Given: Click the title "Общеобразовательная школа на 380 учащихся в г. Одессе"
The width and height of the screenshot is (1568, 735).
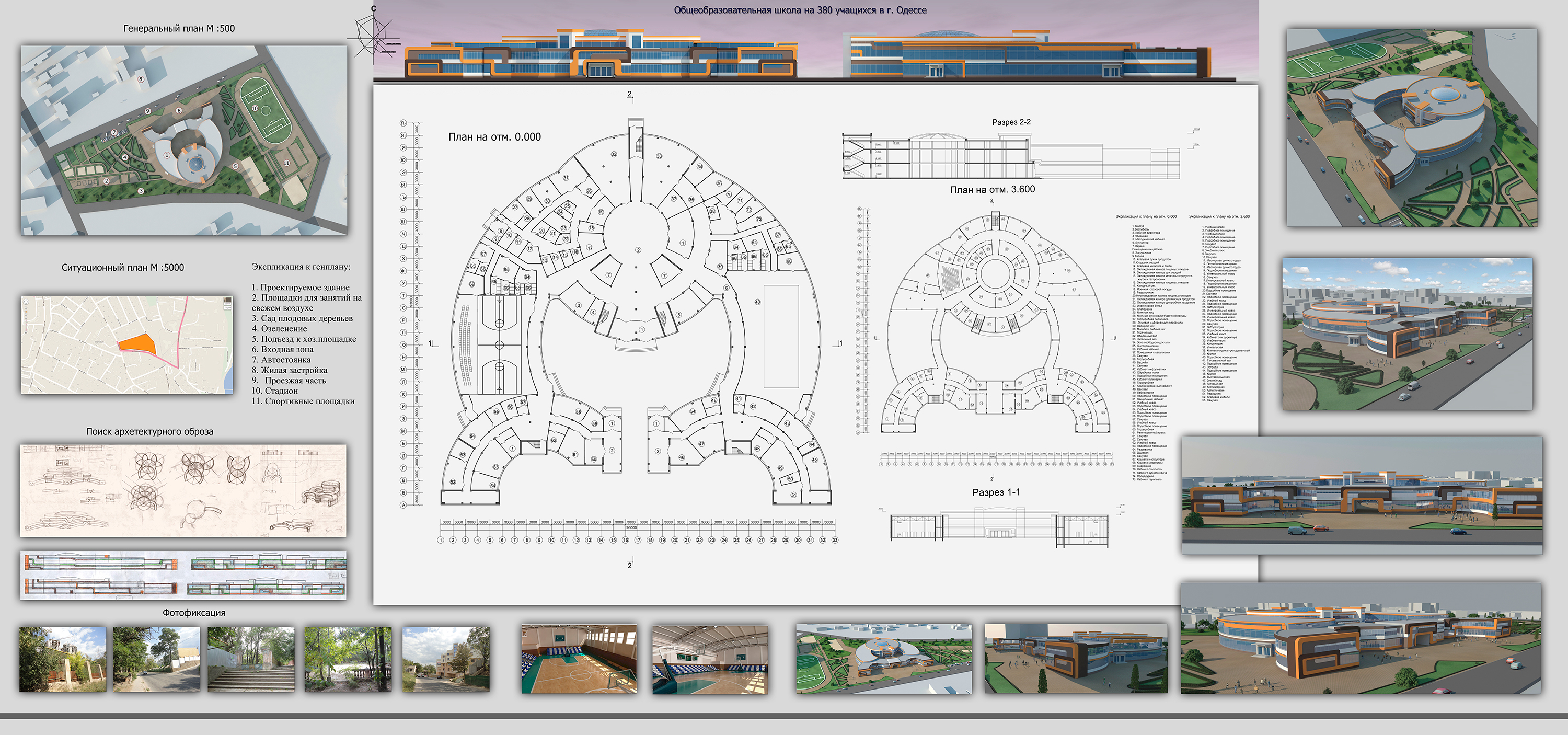Looking at the screenshot, I should click(x=800, y=10).
